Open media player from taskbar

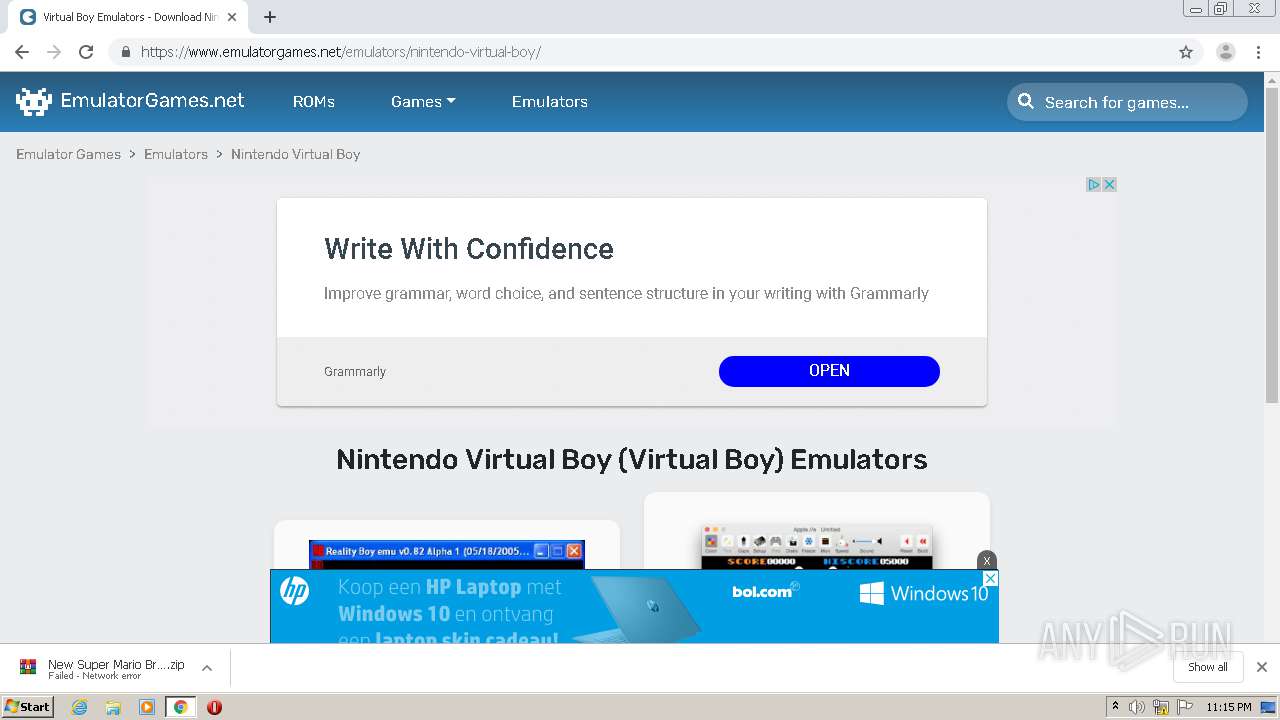click(147, 707)
